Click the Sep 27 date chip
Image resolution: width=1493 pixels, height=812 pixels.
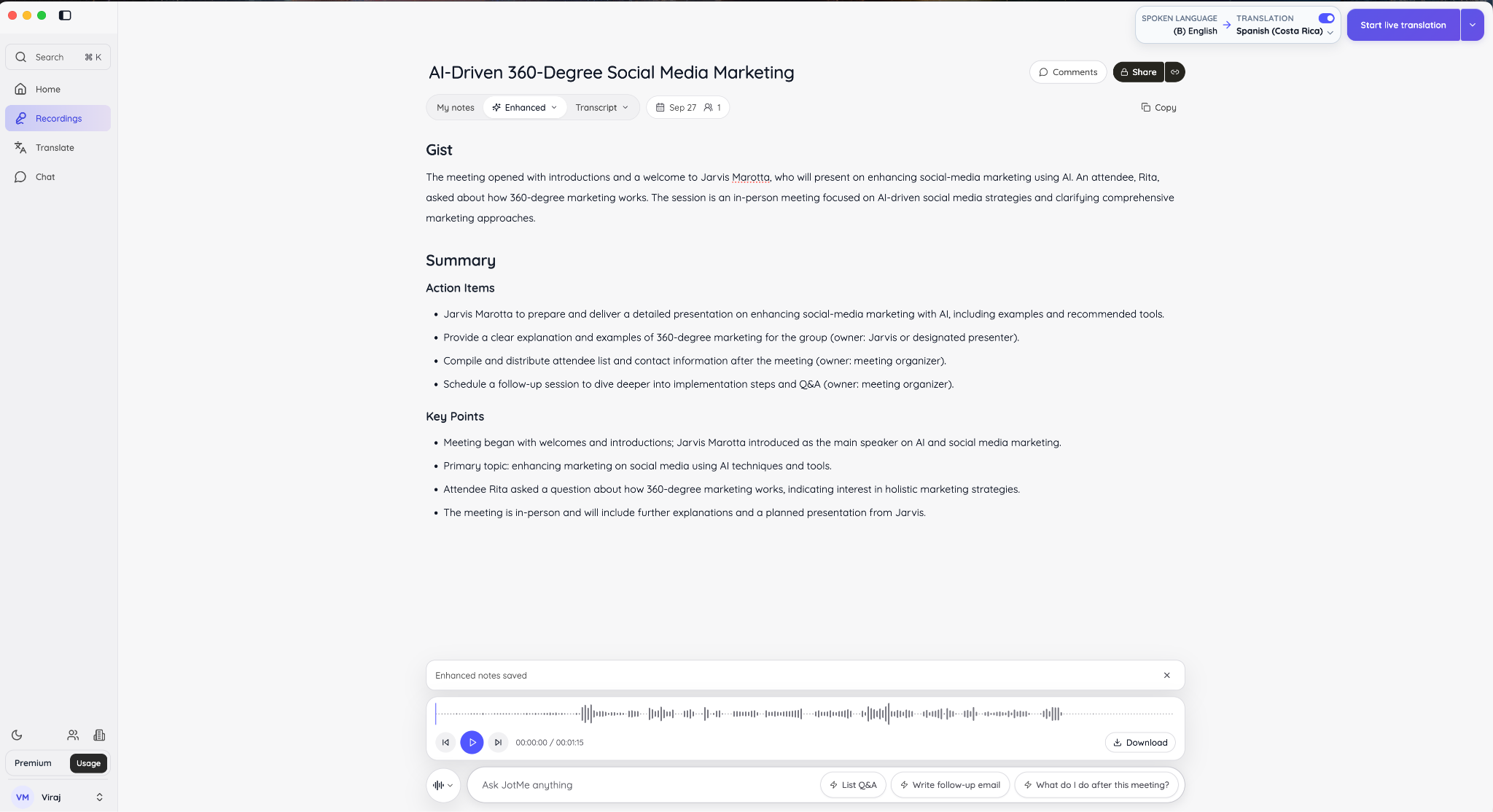[676, 107]
